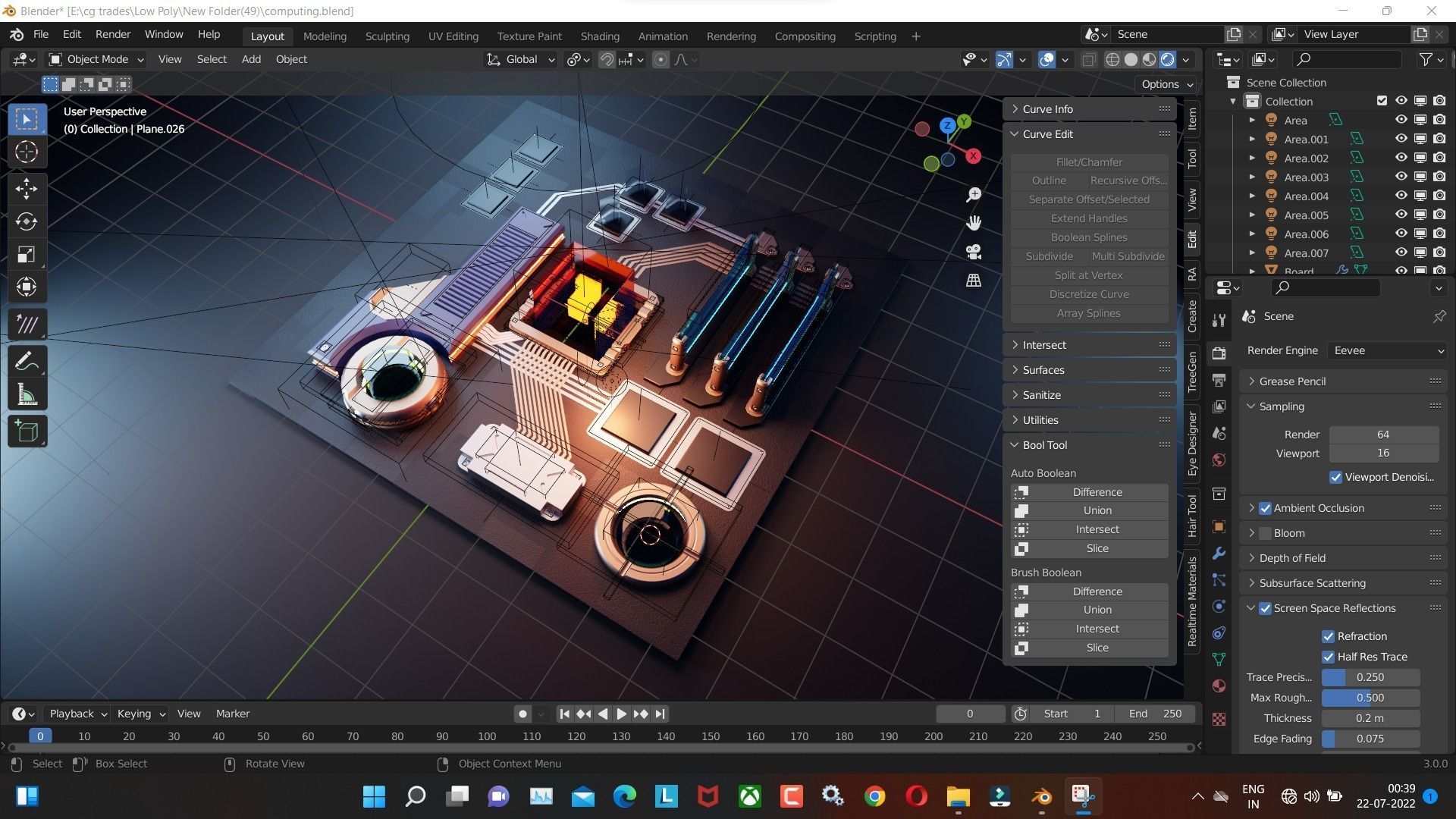
Task: Collapse the Bool Tool panel
Action: click(1090, 445)
